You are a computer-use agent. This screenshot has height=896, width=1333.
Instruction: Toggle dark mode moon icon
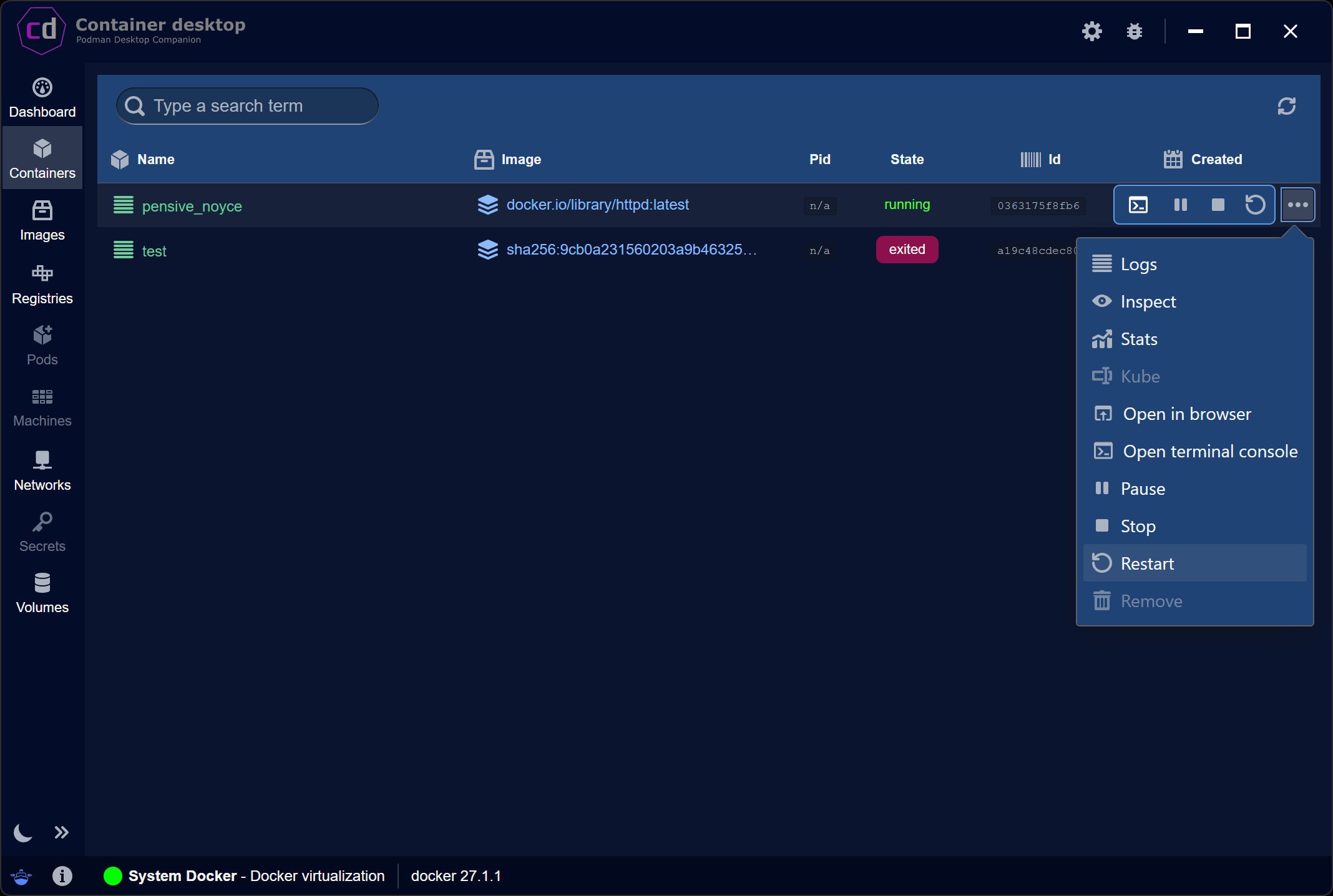pos(23,832)
